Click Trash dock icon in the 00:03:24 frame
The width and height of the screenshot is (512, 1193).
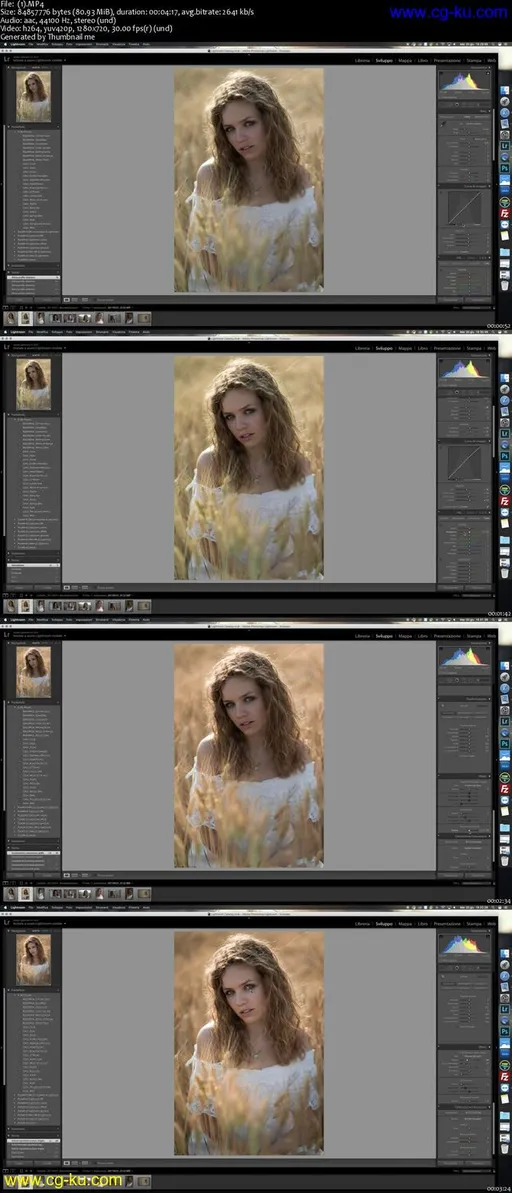point(504,1147)
